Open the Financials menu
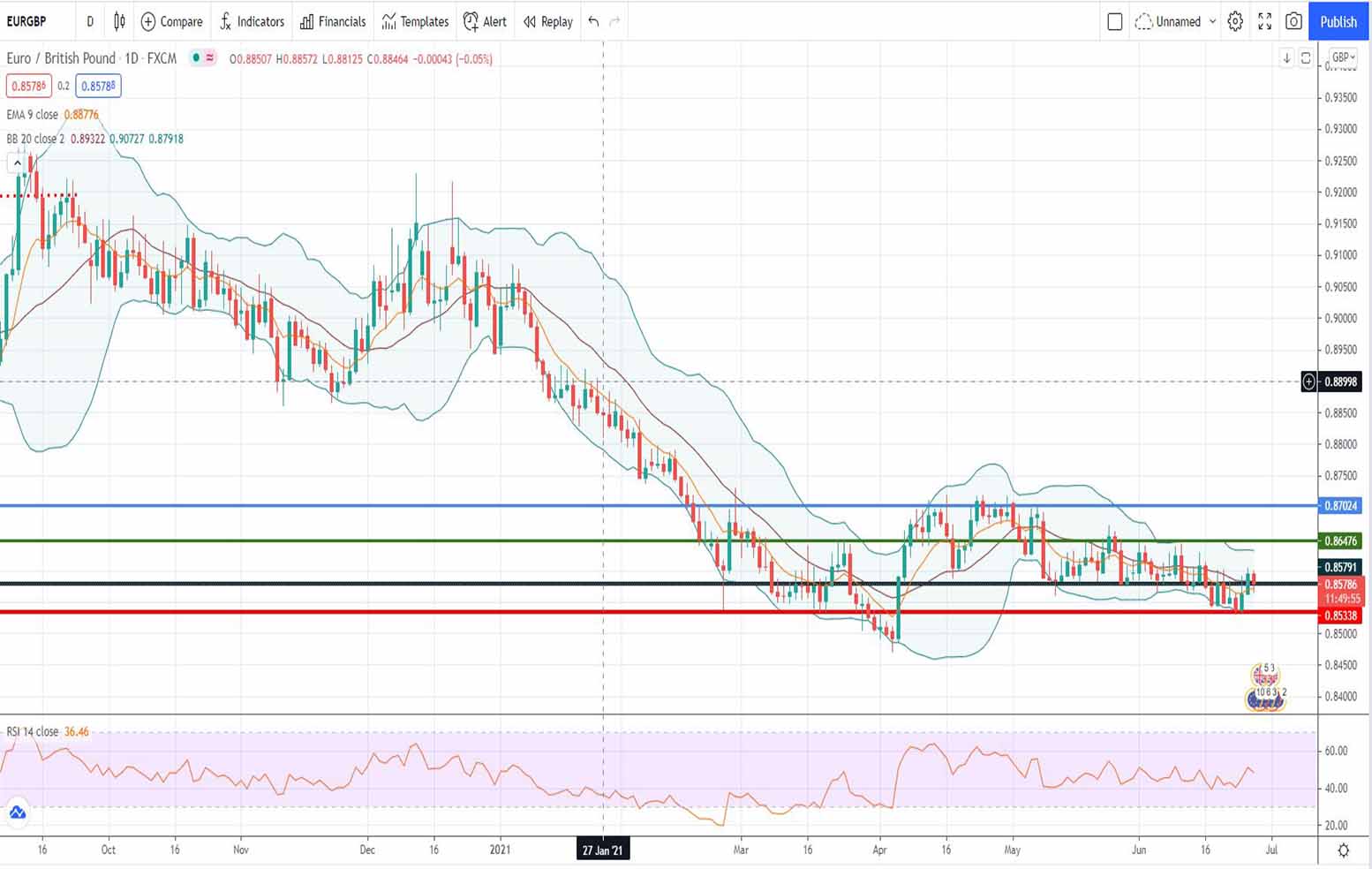This screenshot has width=1372, height=869. pyautogui.click(x=333, y=21)
